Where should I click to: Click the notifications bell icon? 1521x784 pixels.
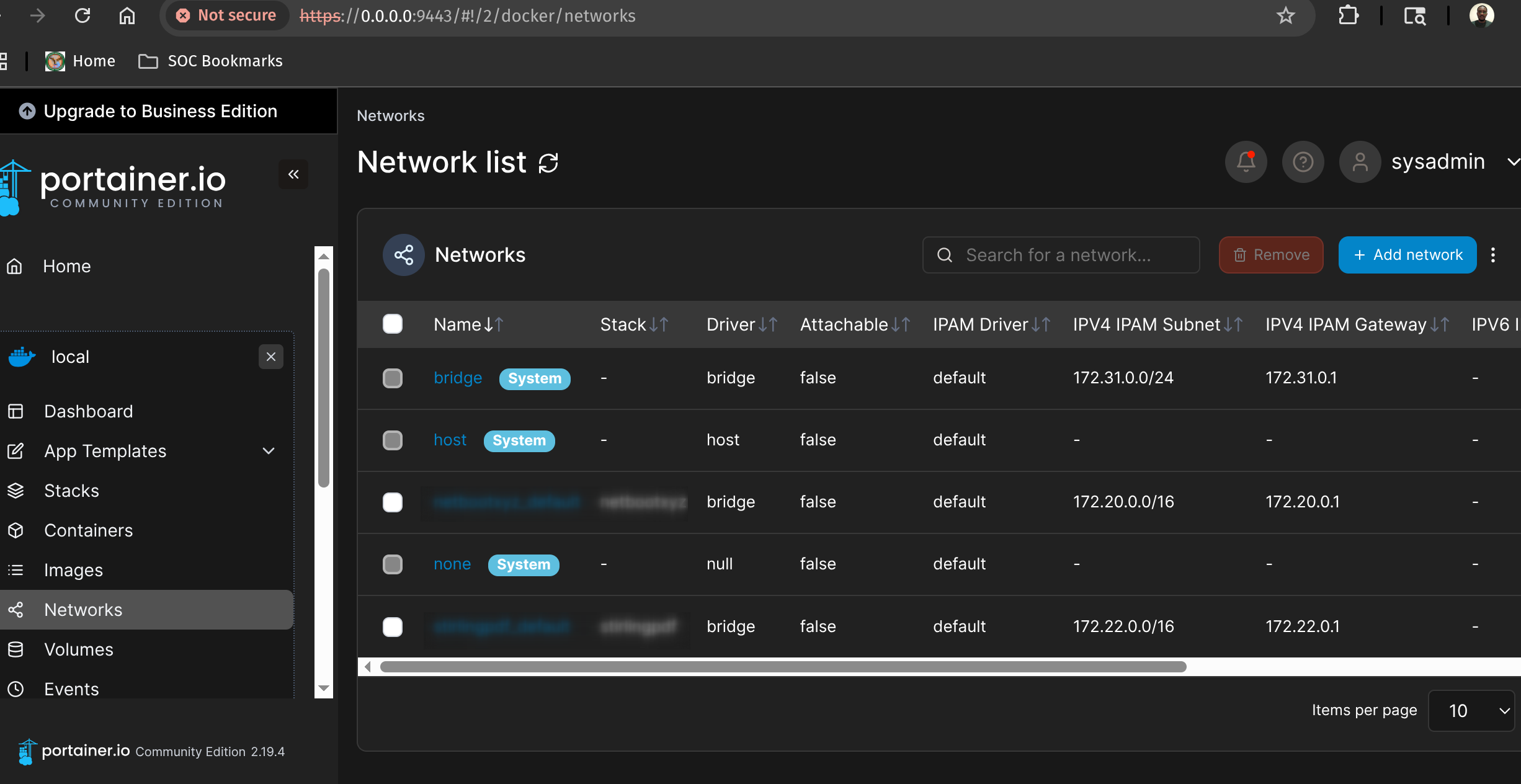point(1246,162)
